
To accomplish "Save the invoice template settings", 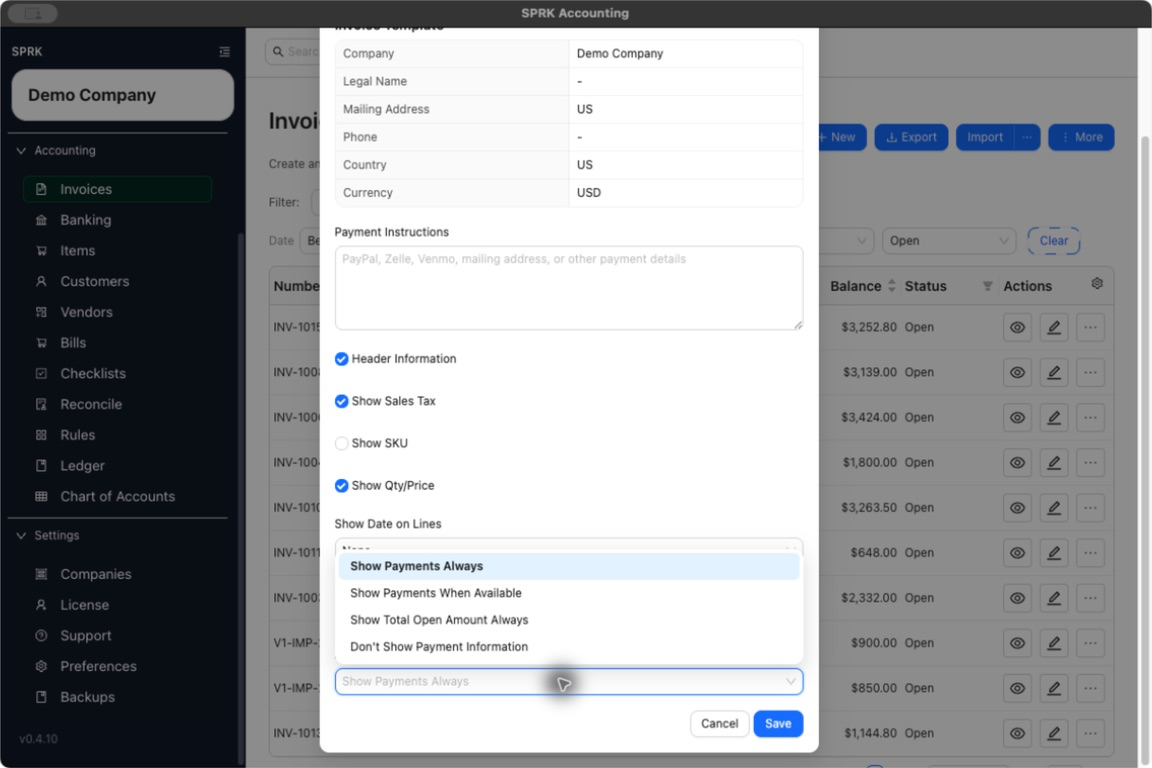I will point(778,724).
